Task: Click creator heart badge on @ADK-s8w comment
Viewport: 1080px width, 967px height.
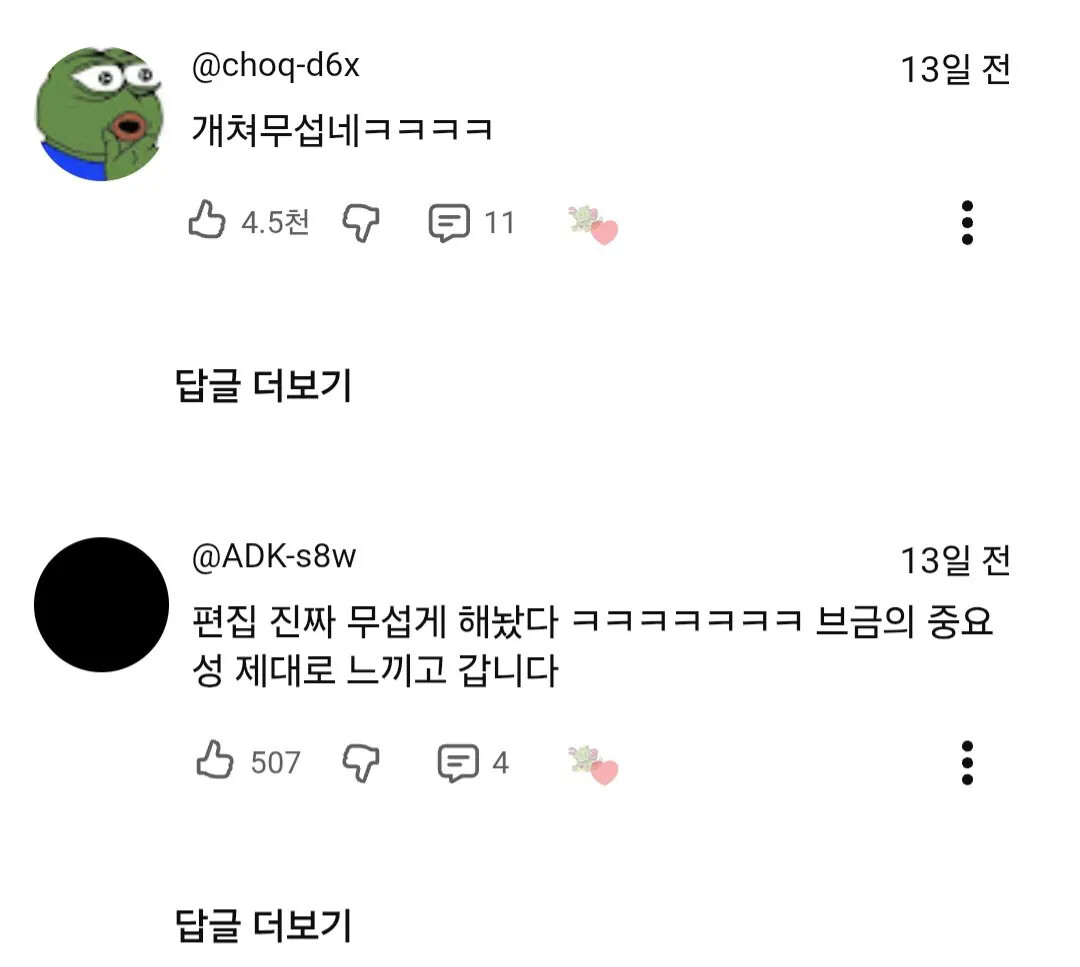Action: pos(592,765)
